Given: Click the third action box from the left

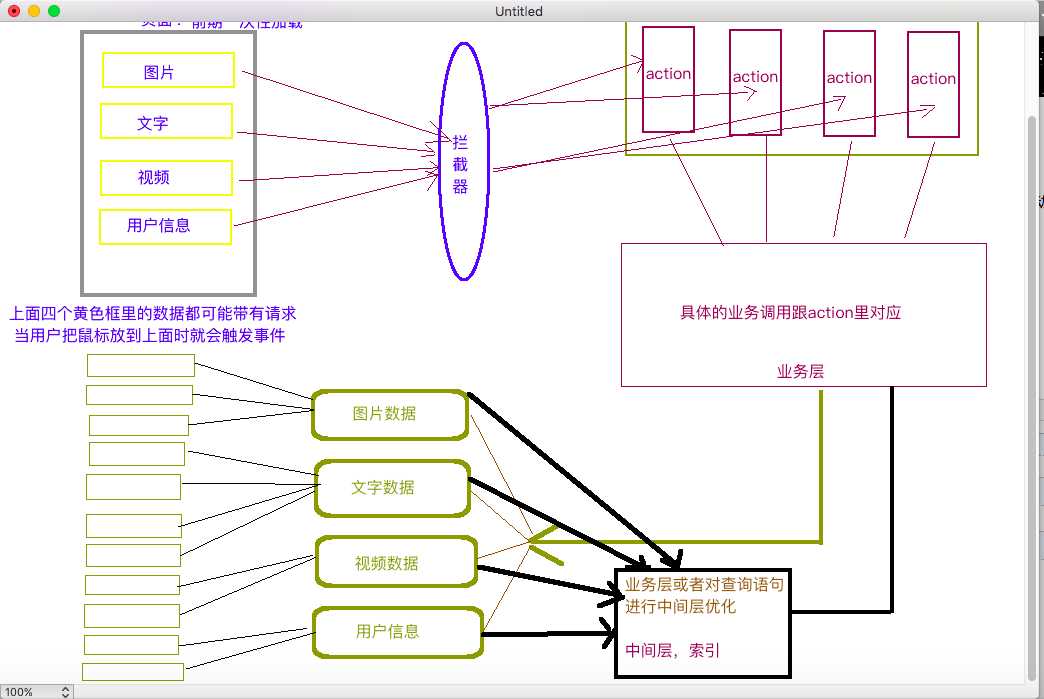Looking at the screenshot, I should tap(849, 83).
